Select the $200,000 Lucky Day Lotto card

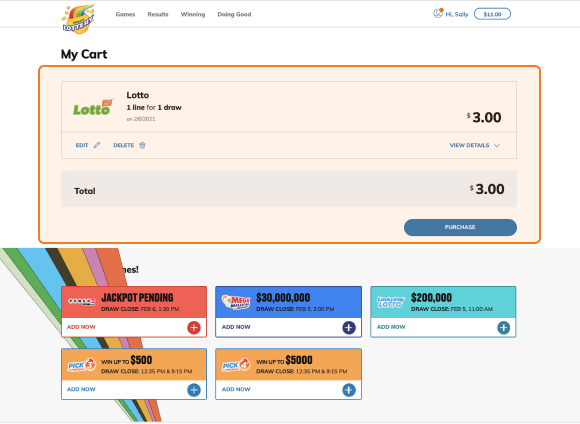(x=443, y=312)
